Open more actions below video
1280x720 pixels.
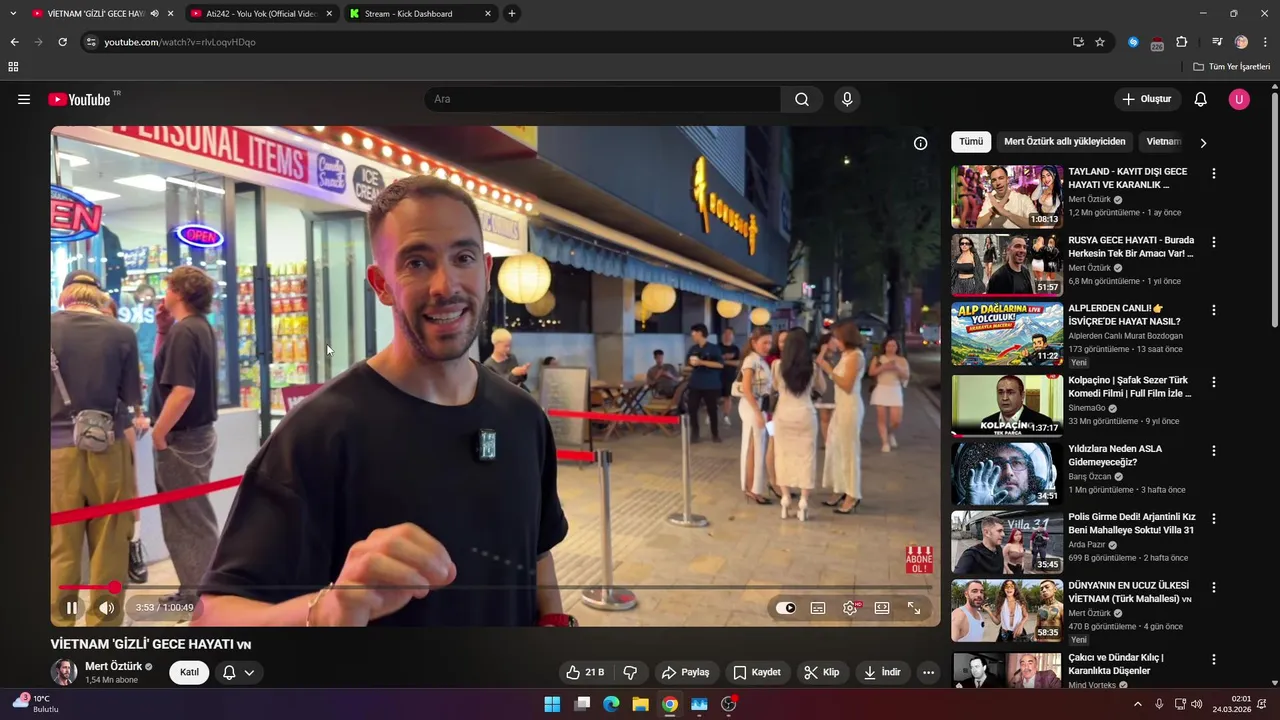point(928,672)
